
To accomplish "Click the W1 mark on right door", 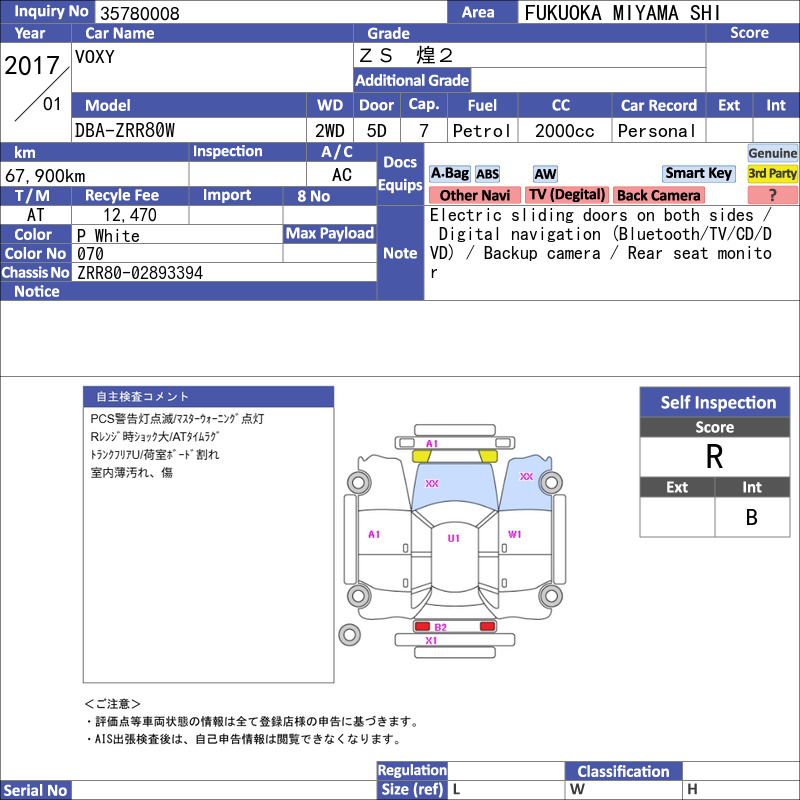I will [x=514, y=534].
